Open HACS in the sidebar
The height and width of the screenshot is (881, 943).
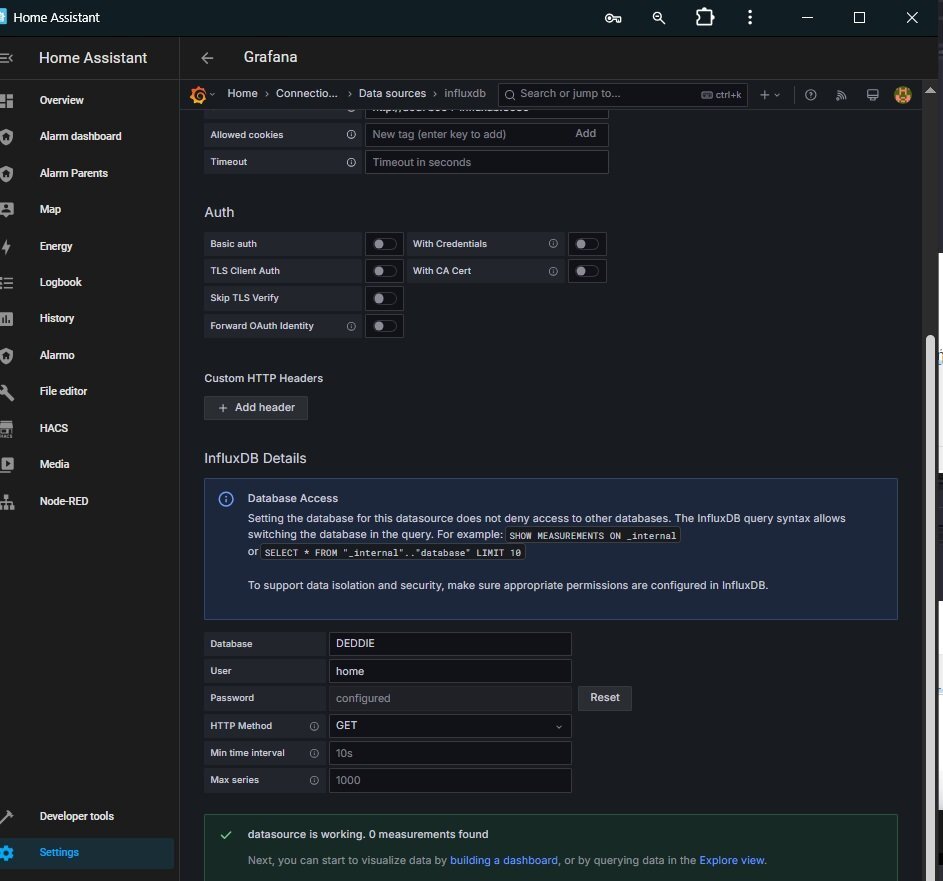(x=54, y=428)
